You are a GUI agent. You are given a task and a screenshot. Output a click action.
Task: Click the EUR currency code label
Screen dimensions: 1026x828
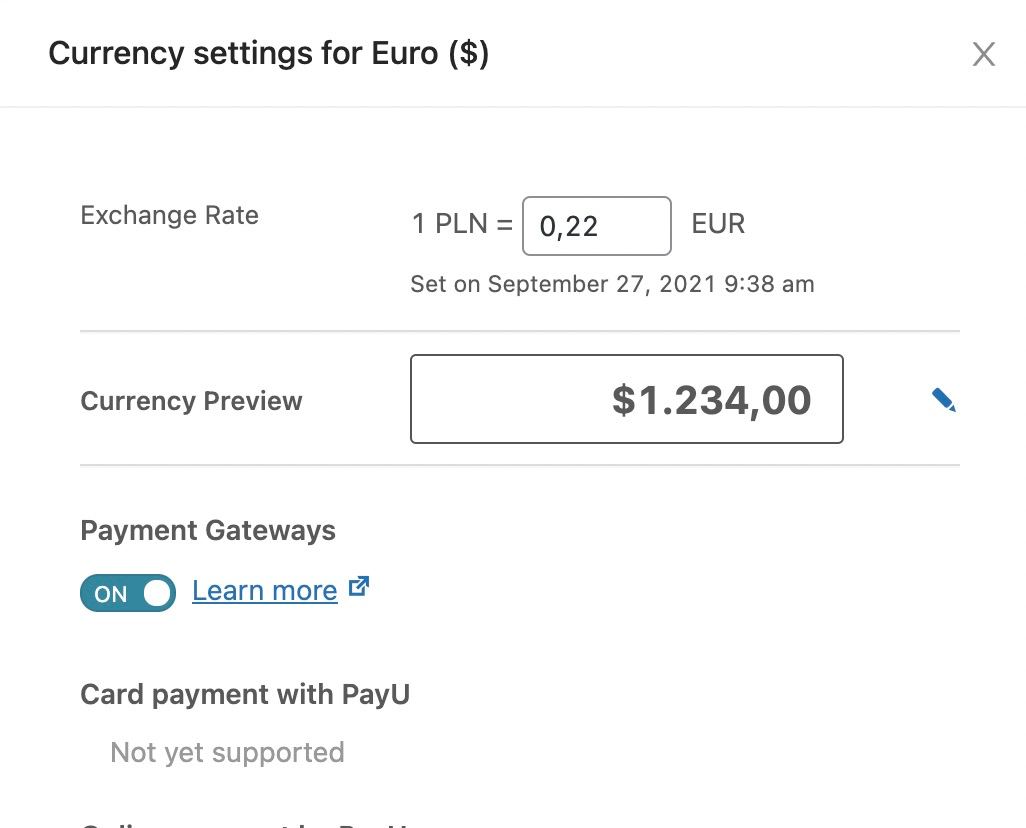click(718, 224)
